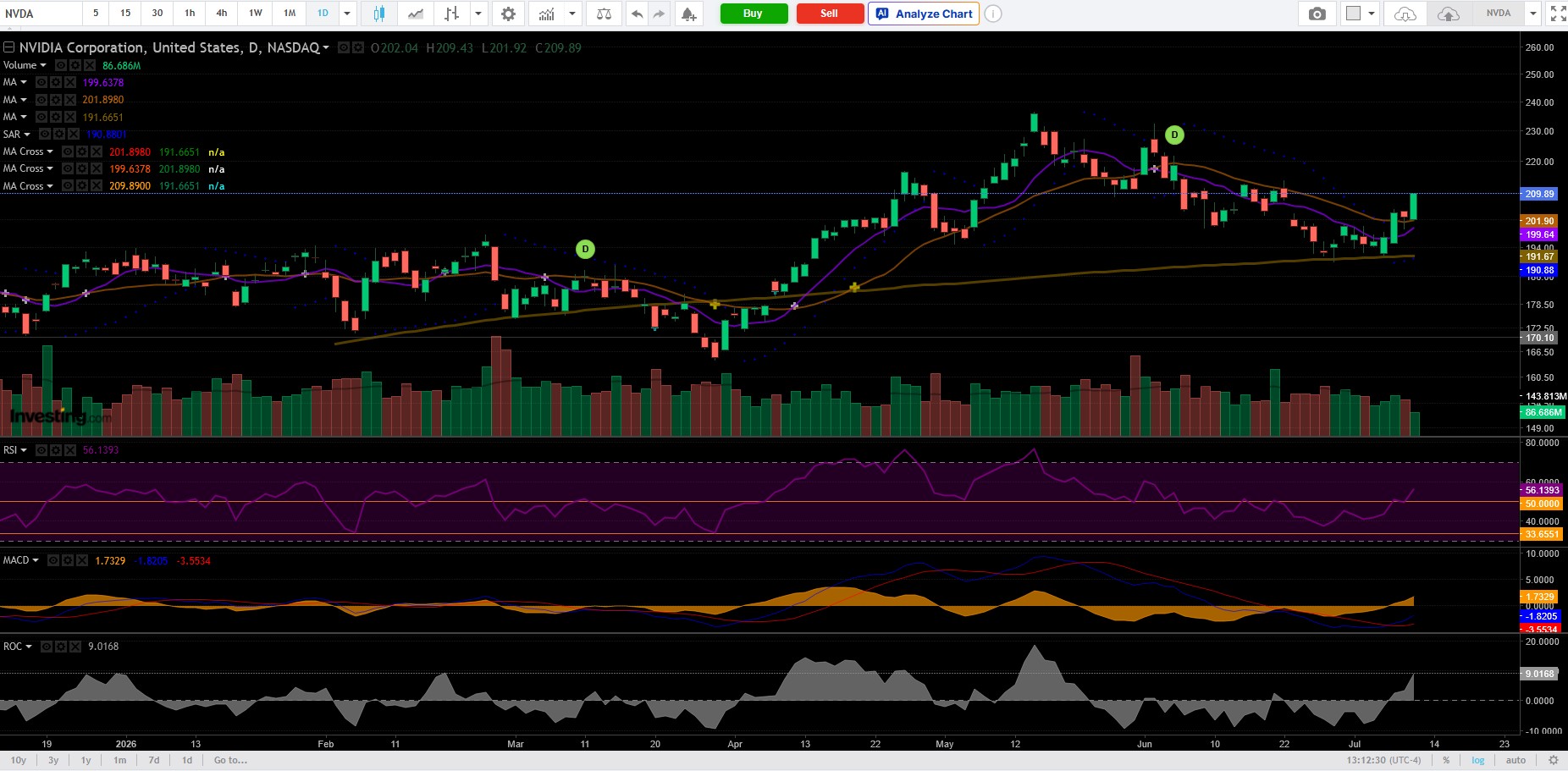
Task: Open chart settings gear in toolbar
Action: pos(508,14)
